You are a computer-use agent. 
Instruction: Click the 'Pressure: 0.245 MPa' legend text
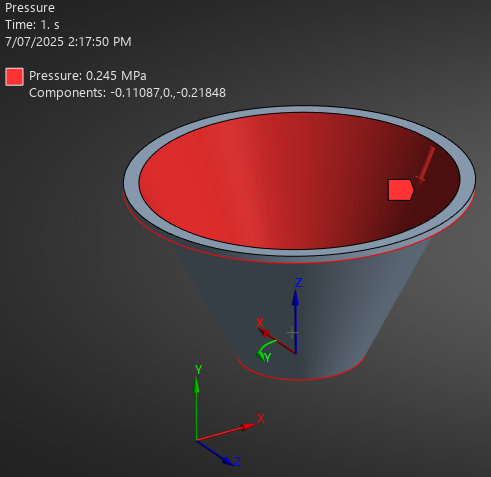(88, 76)
